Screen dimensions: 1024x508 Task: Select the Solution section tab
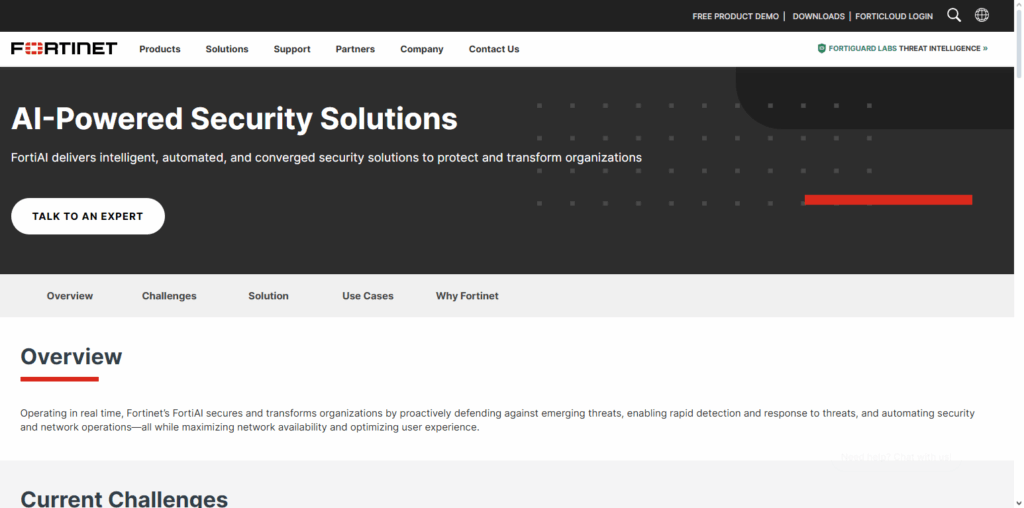268,296
